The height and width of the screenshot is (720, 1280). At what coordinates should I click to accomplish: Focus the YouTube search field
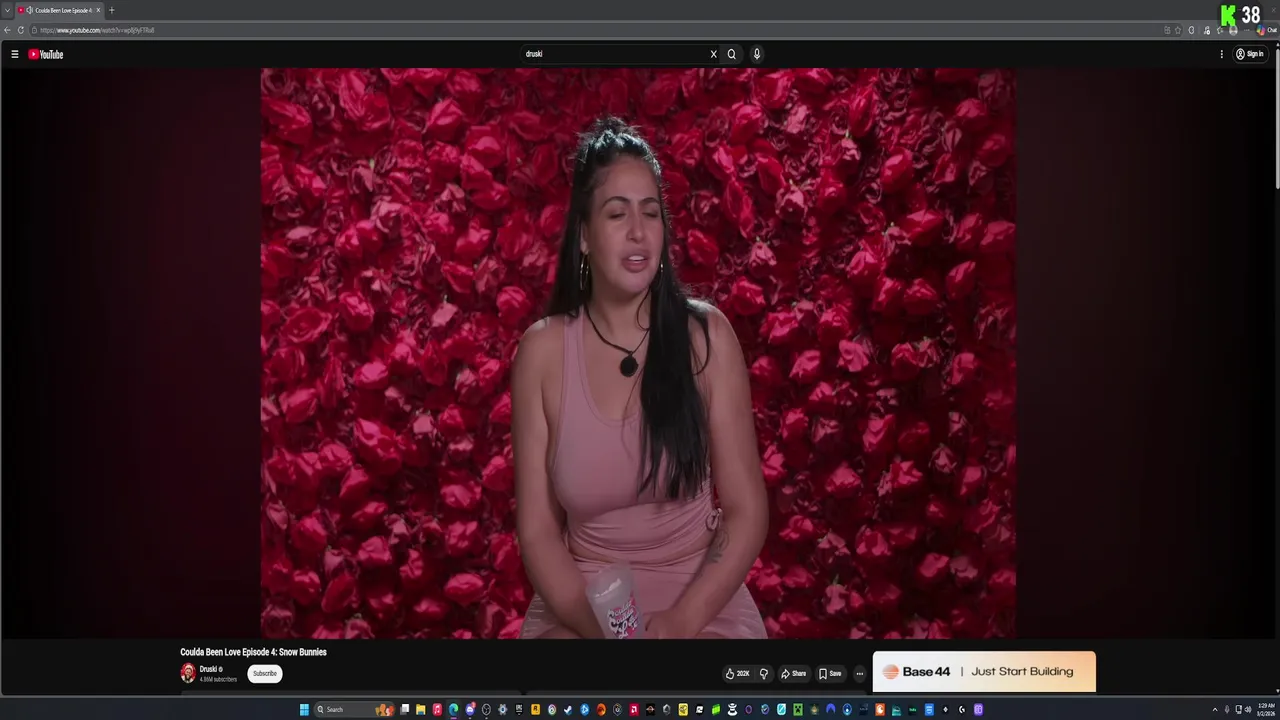coord(614,54)
